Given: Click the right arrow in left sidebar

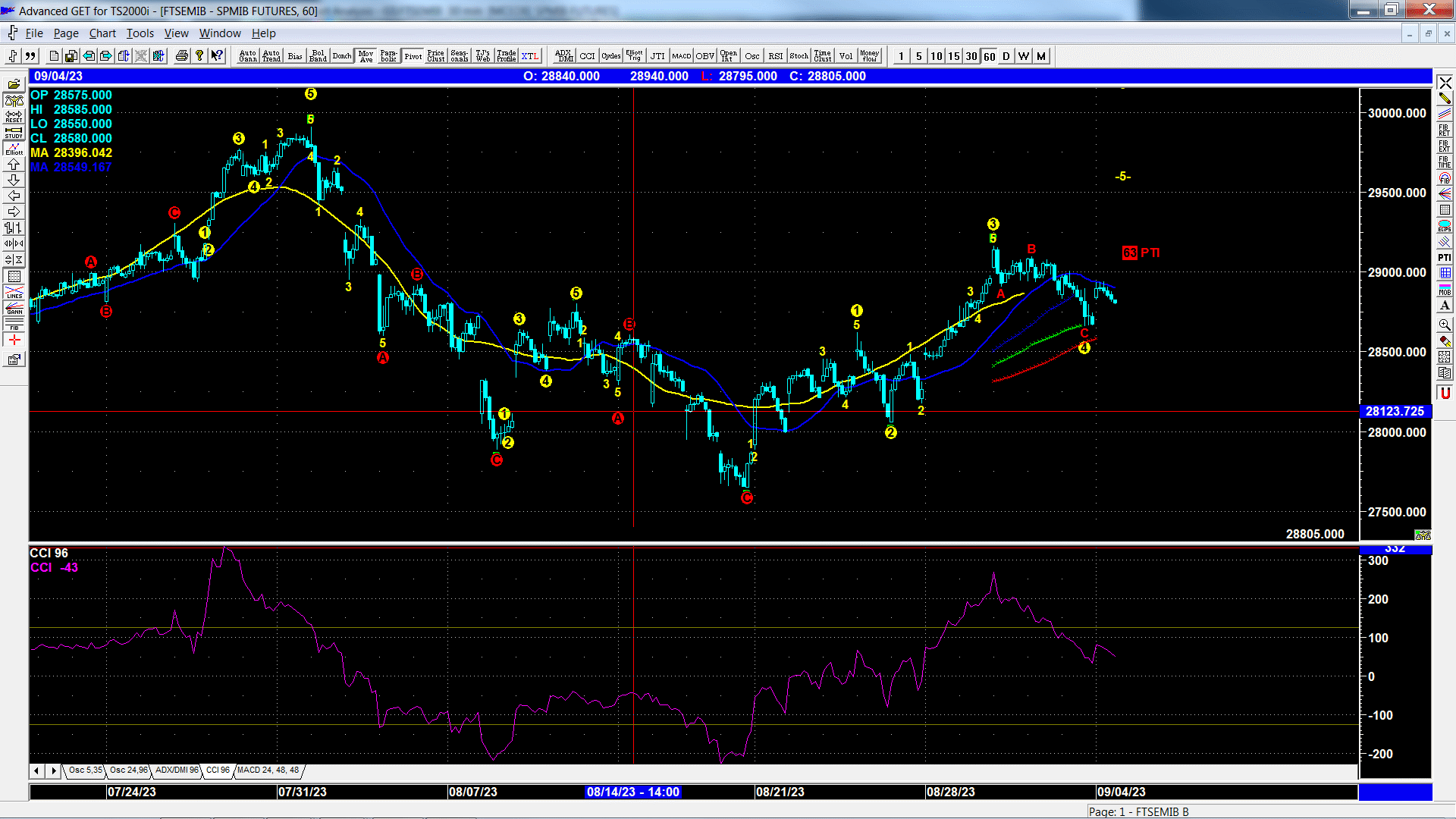Looking at the screenshot, I should point(14,212).
